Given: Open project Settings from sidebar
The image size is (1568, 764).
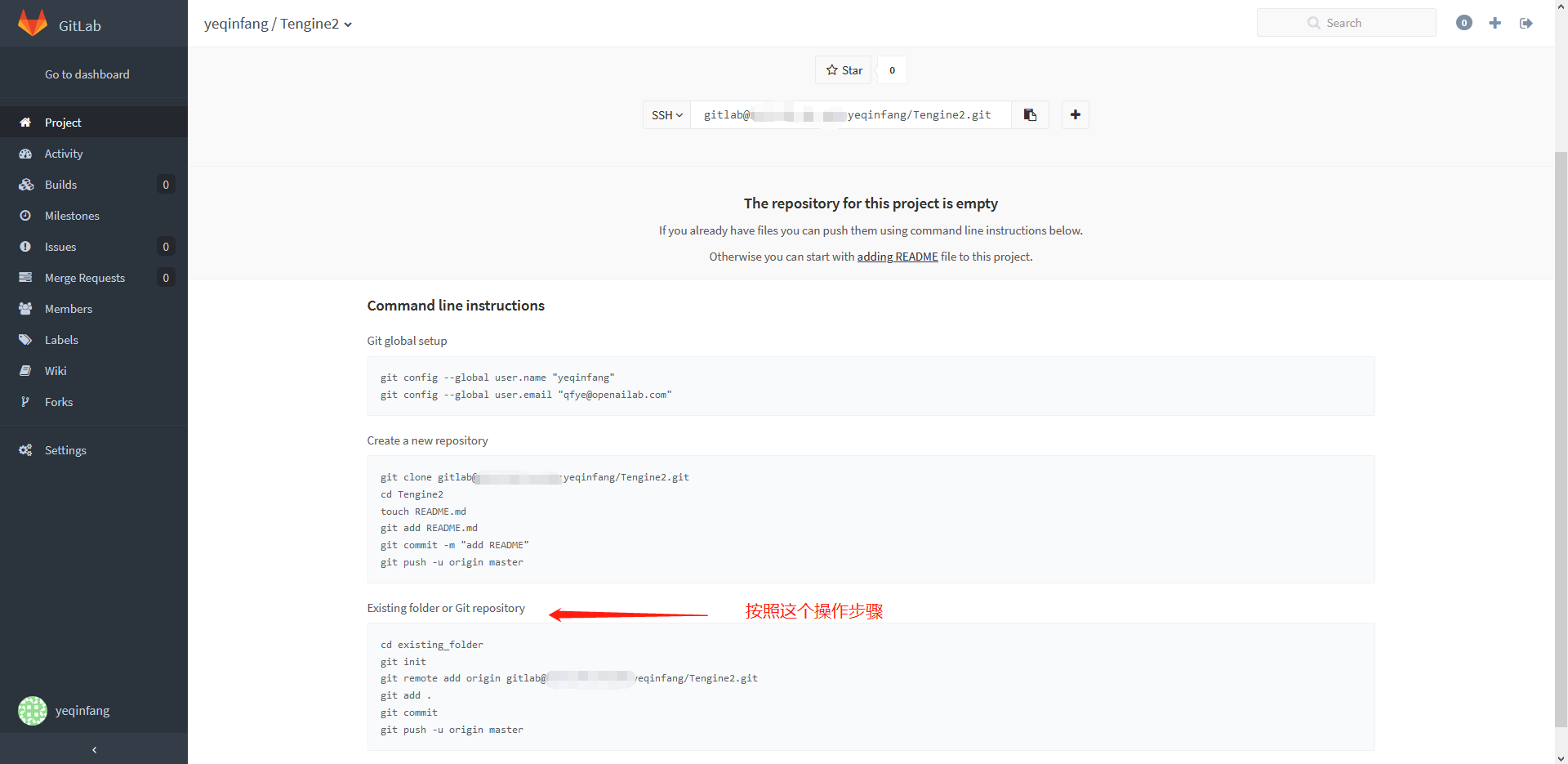Looking at the screenshot, I should click(x=26, y=449).
